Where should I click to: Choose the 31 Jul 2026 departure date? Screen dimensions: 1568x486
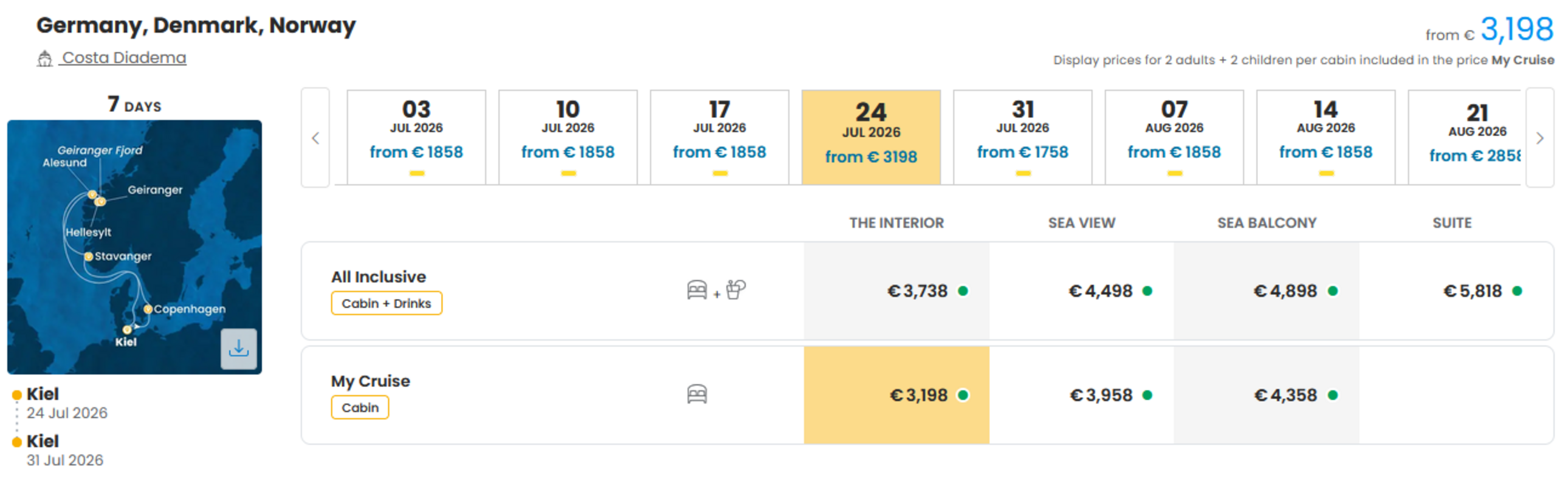coord(1023,137)
